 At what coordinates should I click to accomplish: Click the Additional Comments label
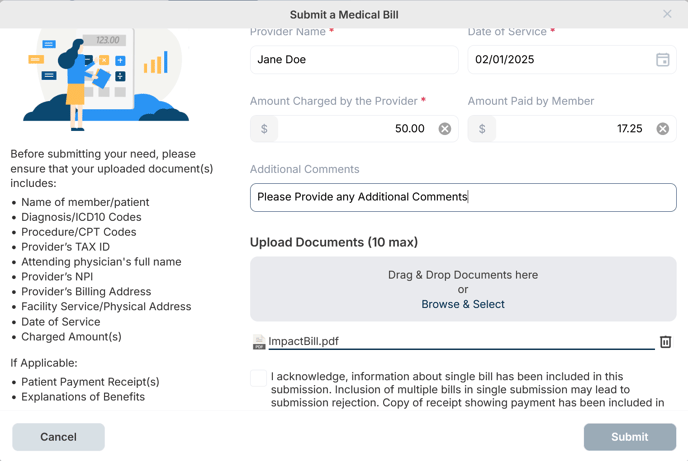click(x=305, y=169)
